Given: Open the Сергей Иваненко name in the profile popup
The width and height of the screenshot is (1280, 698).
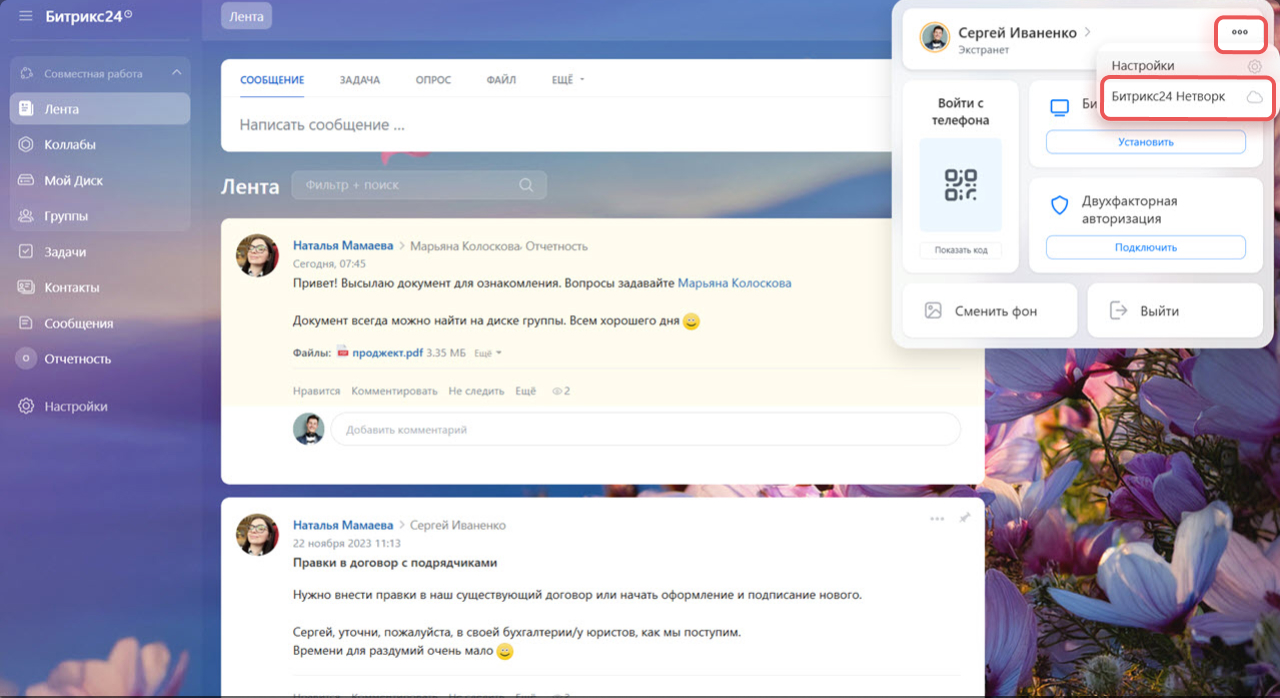Looking at the screenshot, I should [1017, 32].
